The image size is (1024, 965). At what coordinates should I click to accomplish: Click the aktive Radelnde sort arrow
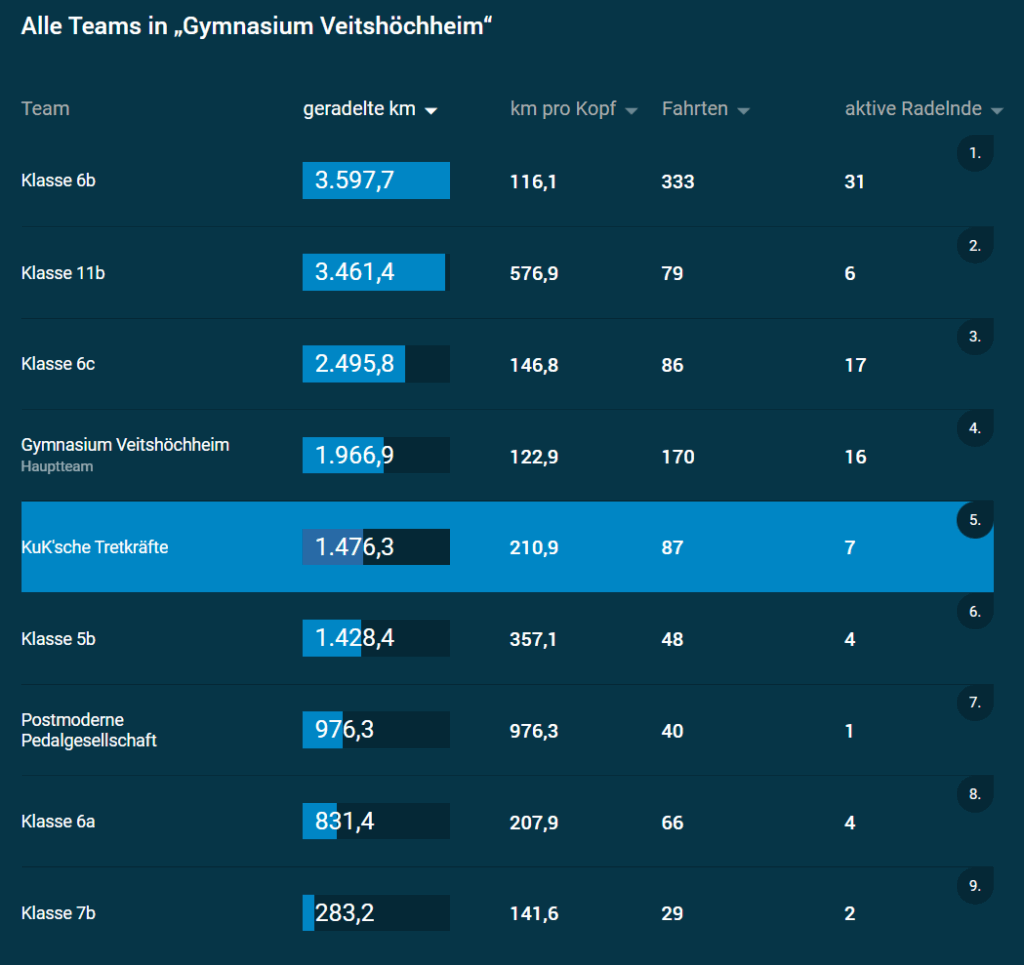pyautogui.click(x=996, y=112)
